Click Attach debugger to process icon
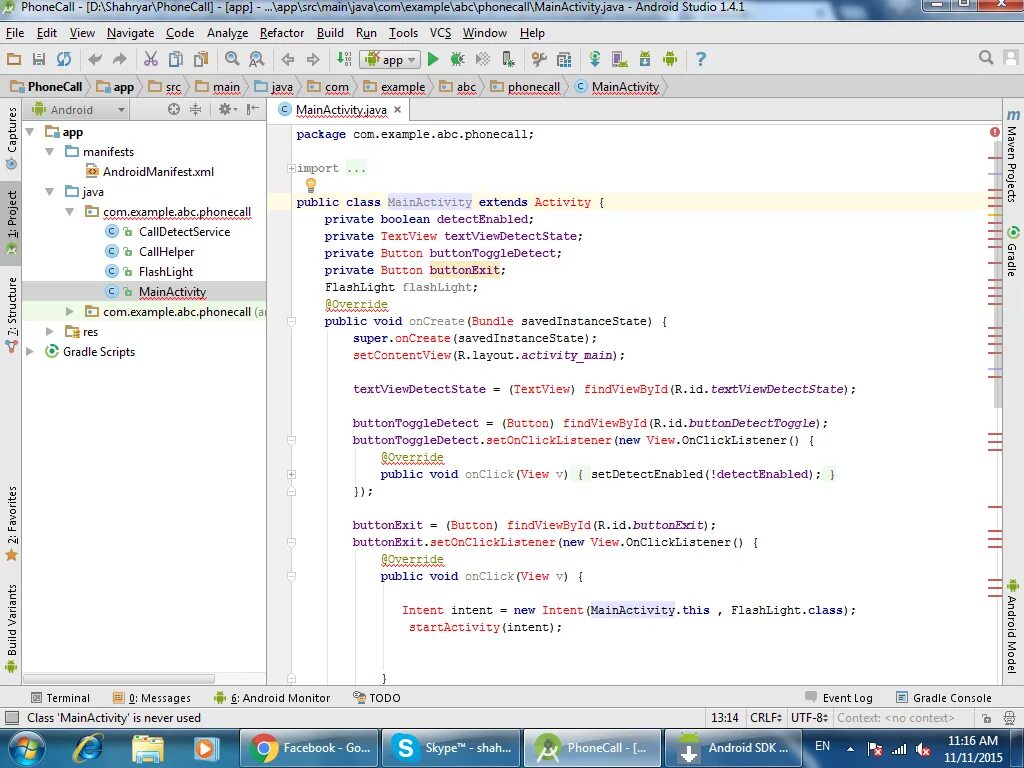The height and width of the screenshot is (768, 1024). pos(508,59)
